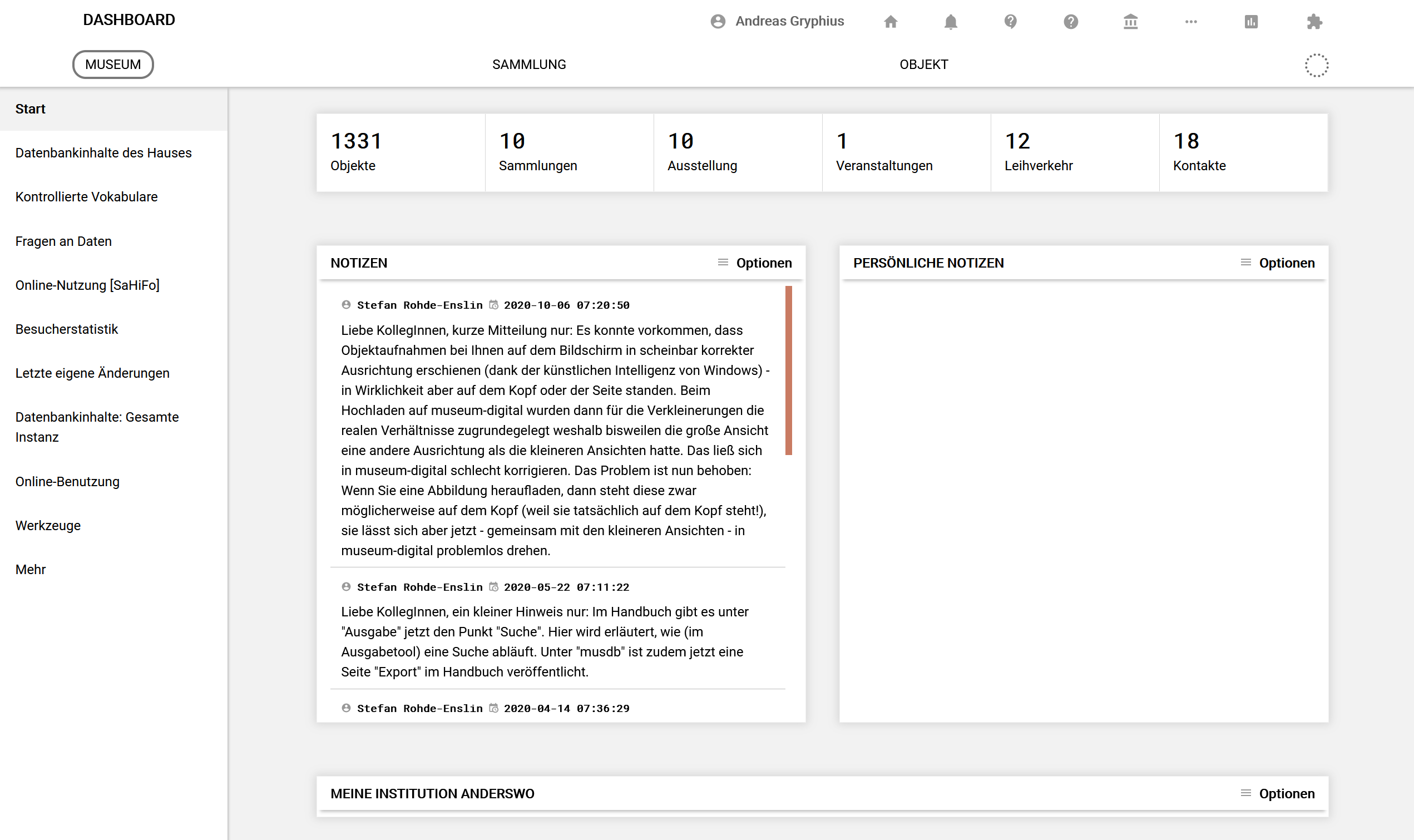The width and height of the screenshot is (1414, 840).
Task: Click calendar icon of 2020-04-14 note
Action: 493,708
